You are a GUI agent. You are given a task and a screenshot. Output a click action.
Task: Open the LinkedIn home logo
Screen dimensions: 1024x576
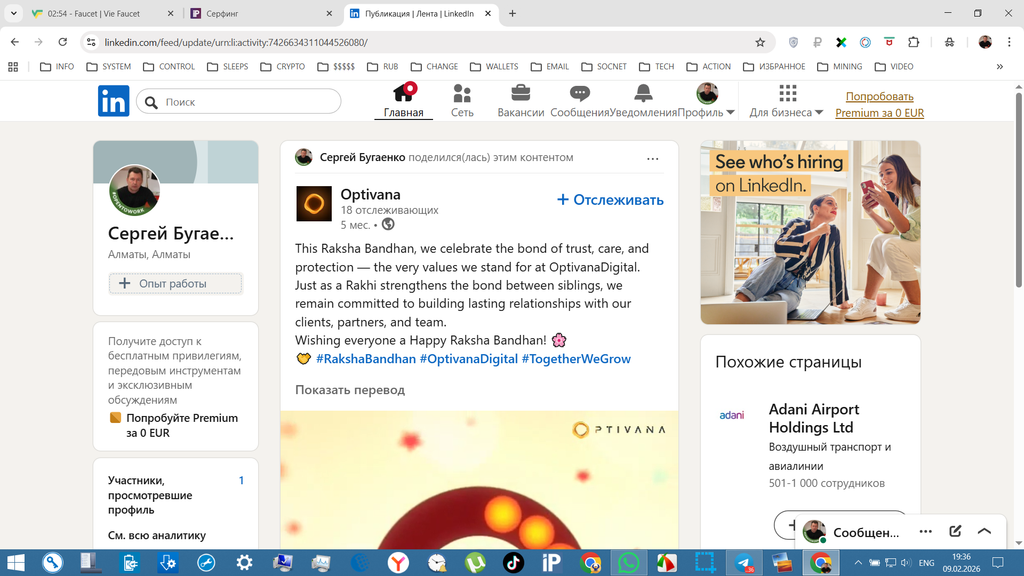[x=114, y=101]
